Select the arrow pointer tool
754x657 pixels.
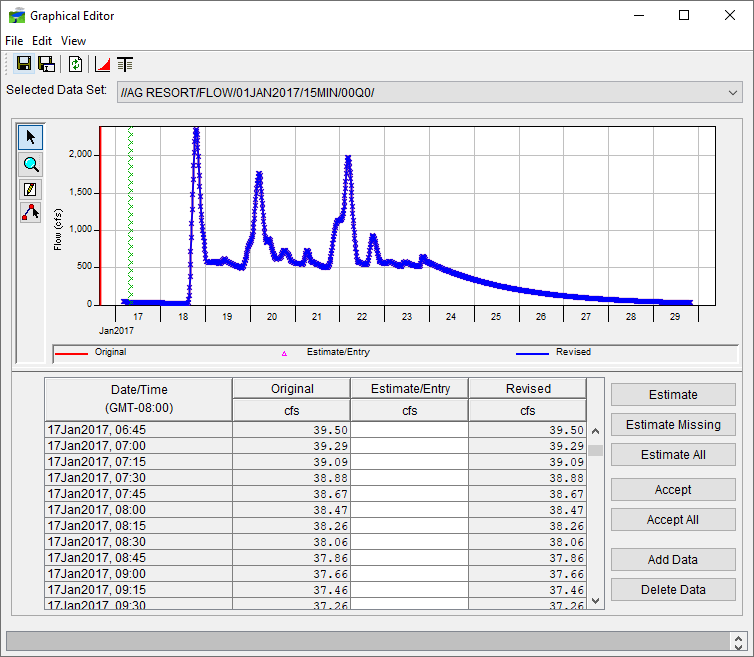click(x=31, y=137)
